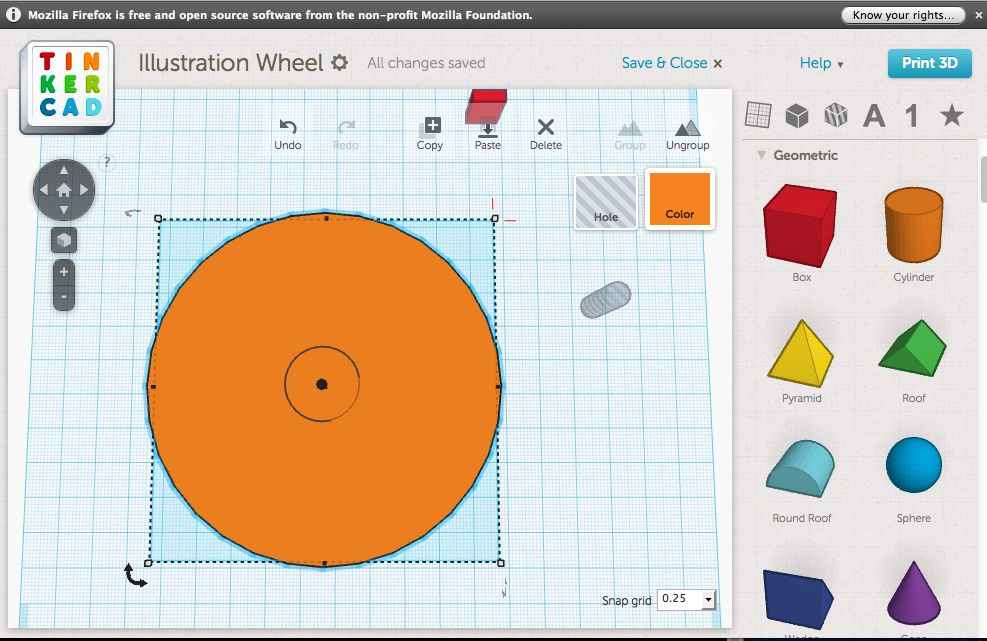Click the top-left corner resize handle

click(x=158, y=218)
